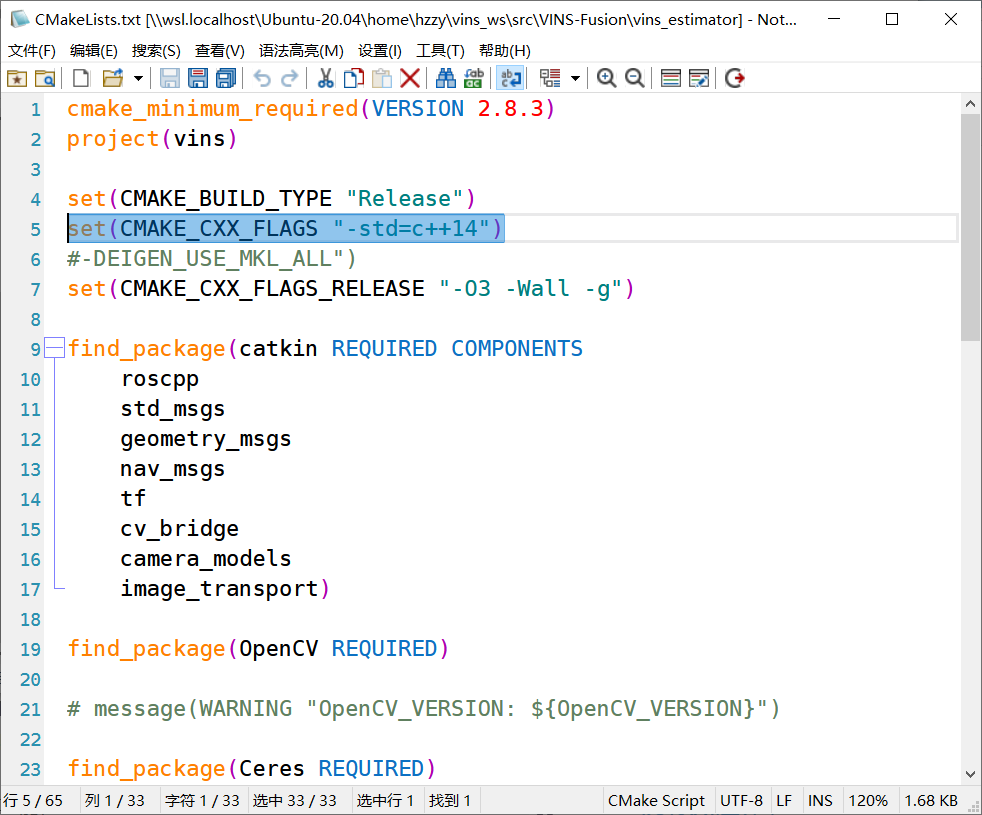Open the 语法高亮(M) menu
Viewport: 982px width, 815px height.
click(x=301, y=51)
